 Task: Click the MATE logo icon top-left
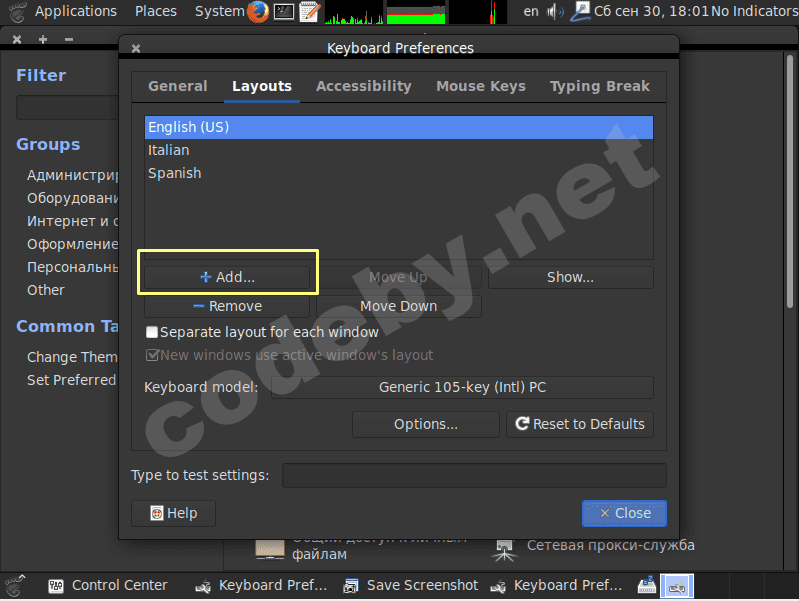16,11
